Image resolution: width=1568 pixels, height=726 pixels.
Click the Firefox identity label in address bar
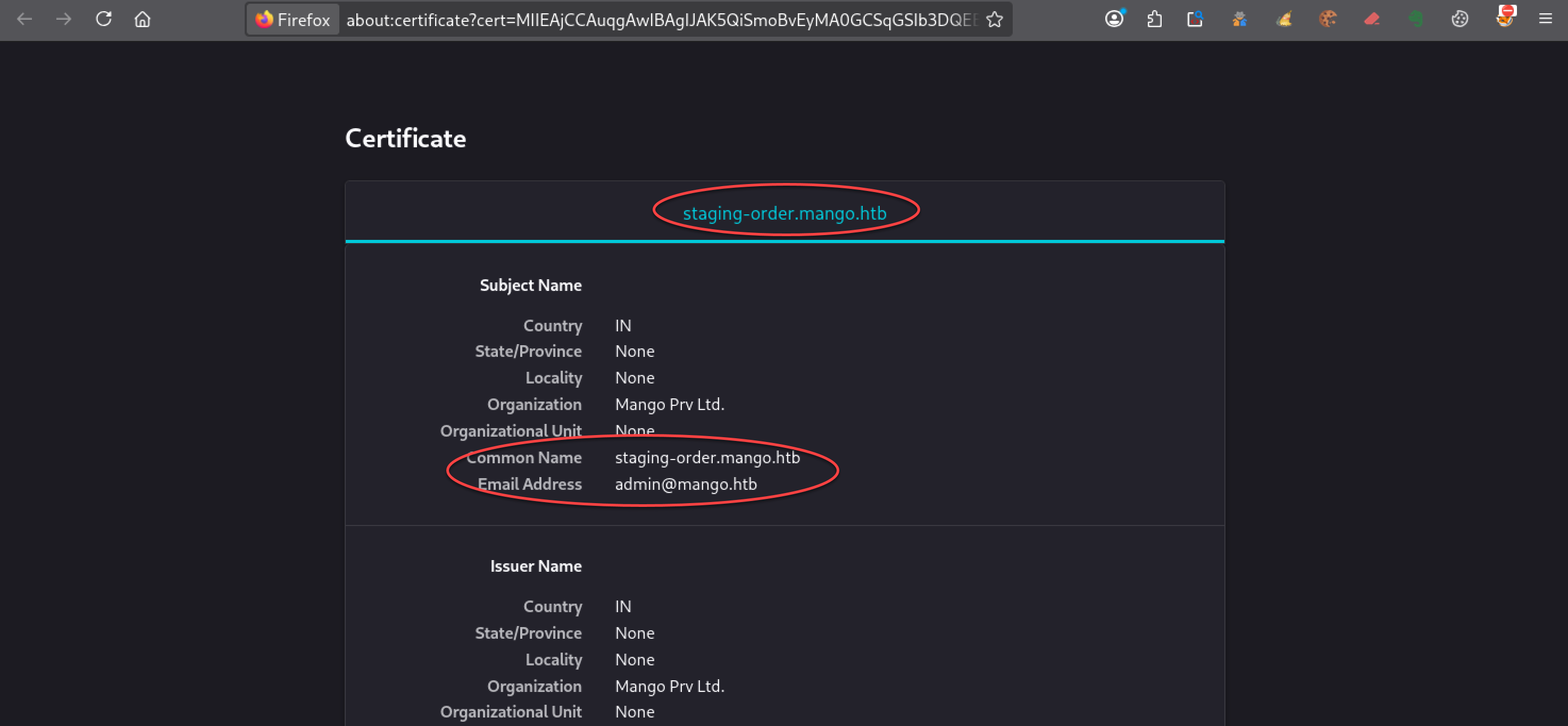(x=293, y=20)
